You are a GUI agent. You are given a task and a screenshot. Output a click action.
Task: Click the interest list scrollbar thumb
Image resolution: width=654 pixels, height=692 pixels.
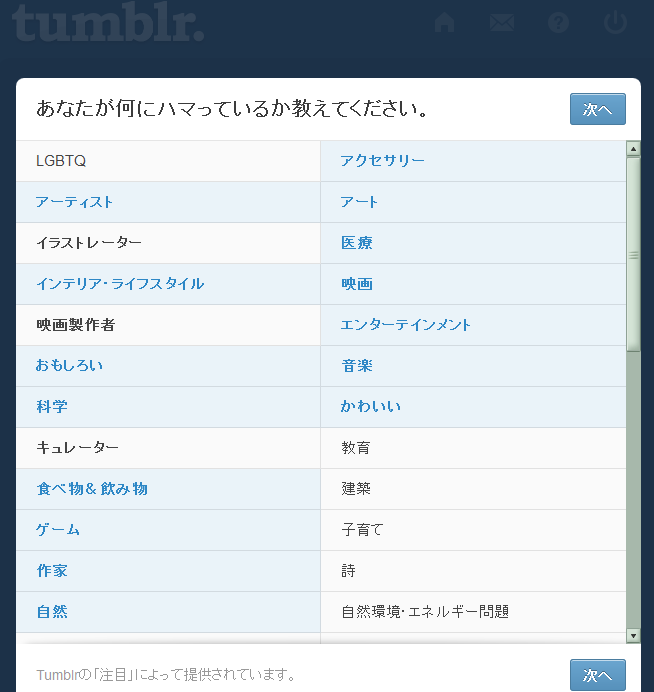pos(633,255)
